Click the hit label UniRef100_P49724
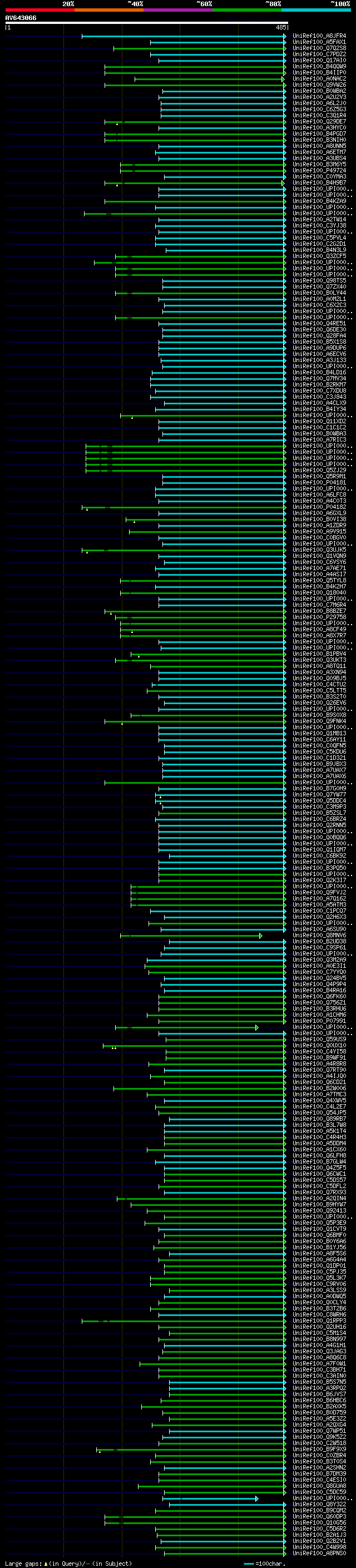The width and height of the screenshot is (356, 1568). (x=319, y=170)
